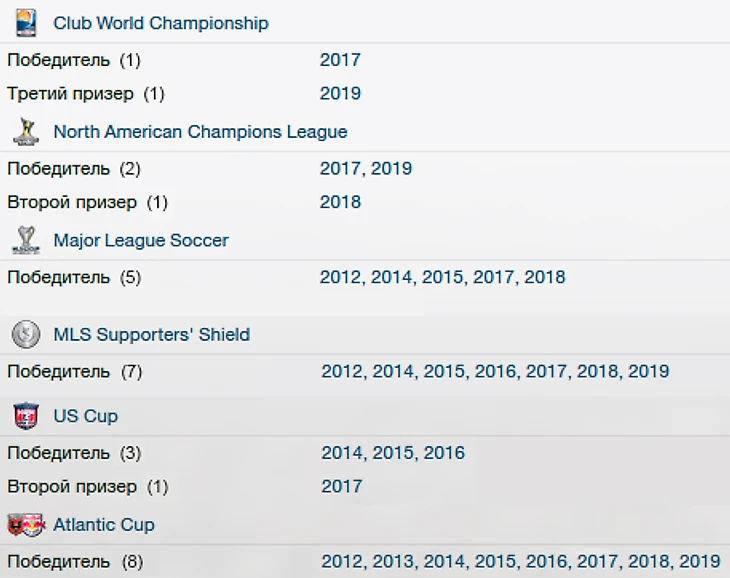Screen dimensions: 730x578
Task: Open the Major League Soccer competition link
Action: 141,241
